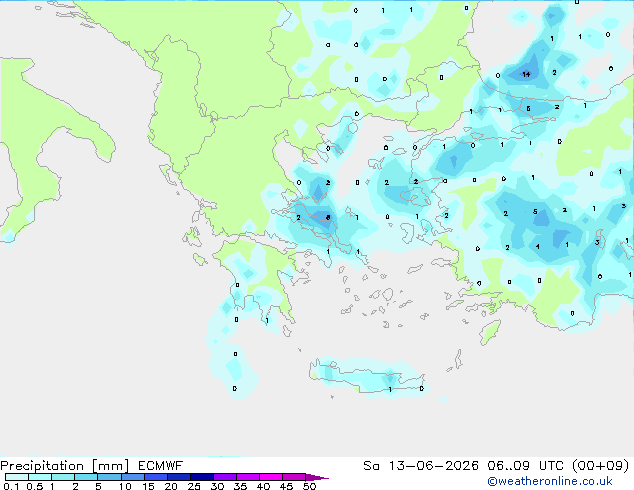Viewport: 634px width, 490px height.
Task: Select the 0.1 mm legend color swatch
Action: coord(17,477)
